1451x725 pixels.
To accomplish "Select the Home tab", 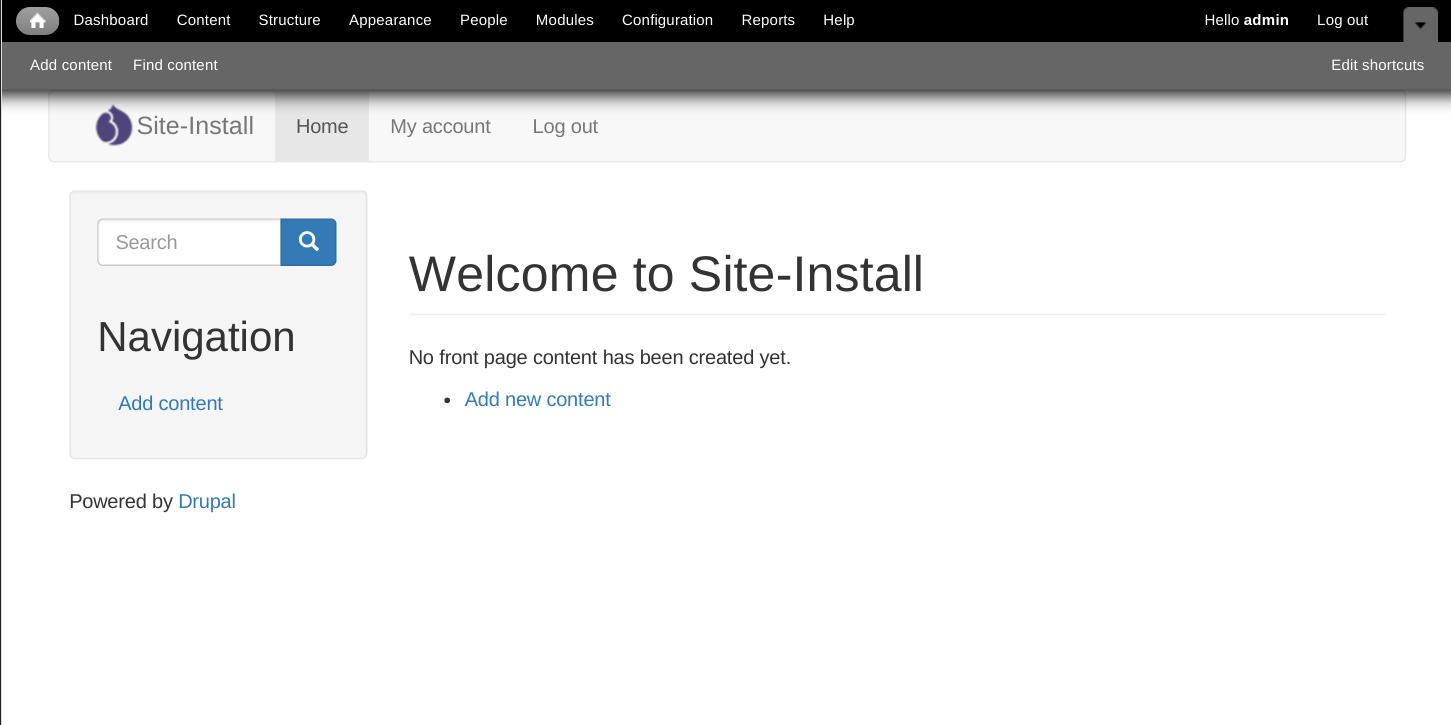I will (321, 126).
